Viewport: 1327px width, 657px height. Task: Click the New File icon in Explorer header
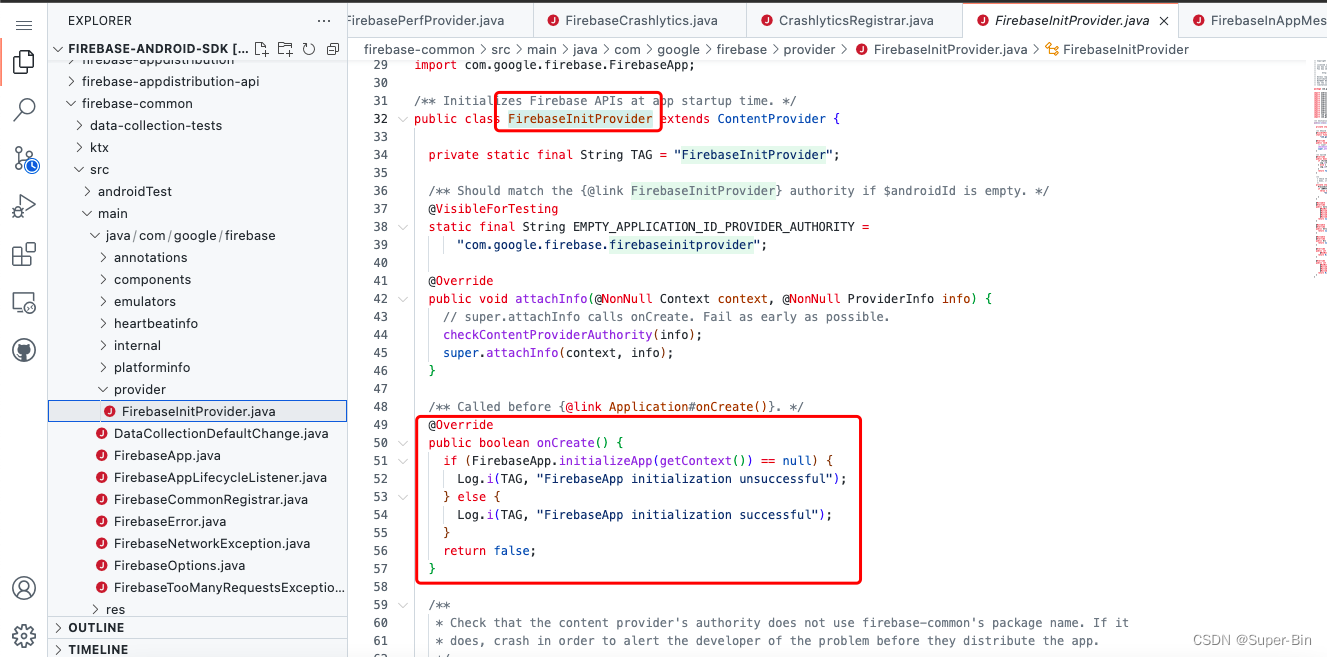click(x=261, y=48)
